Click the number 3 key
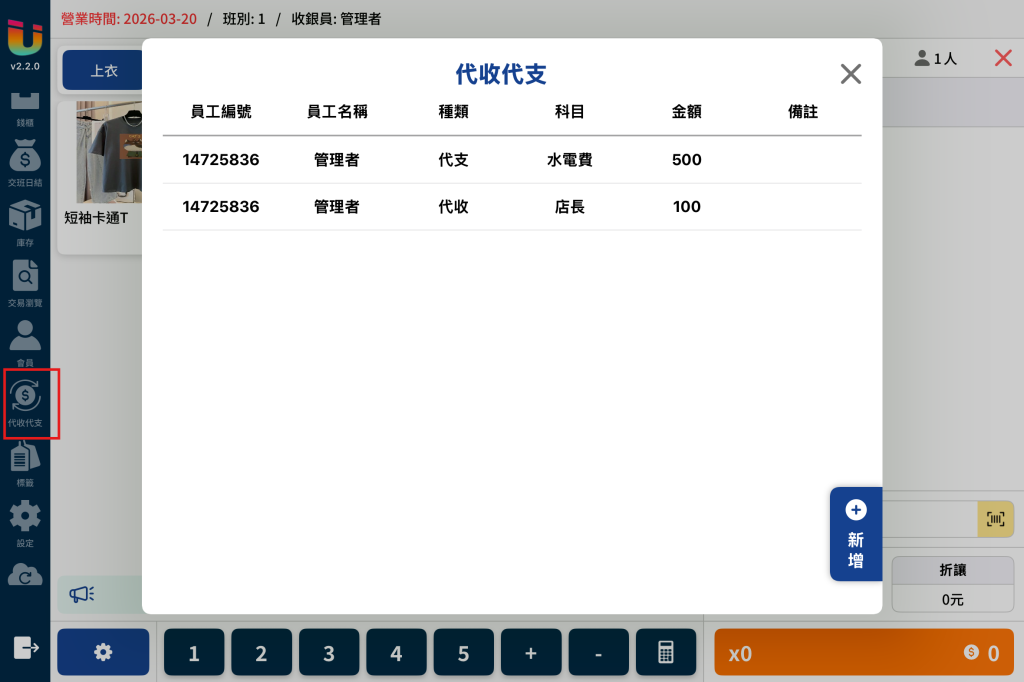1024x682 pixels. pyautogui.click(x=328, y=652)
